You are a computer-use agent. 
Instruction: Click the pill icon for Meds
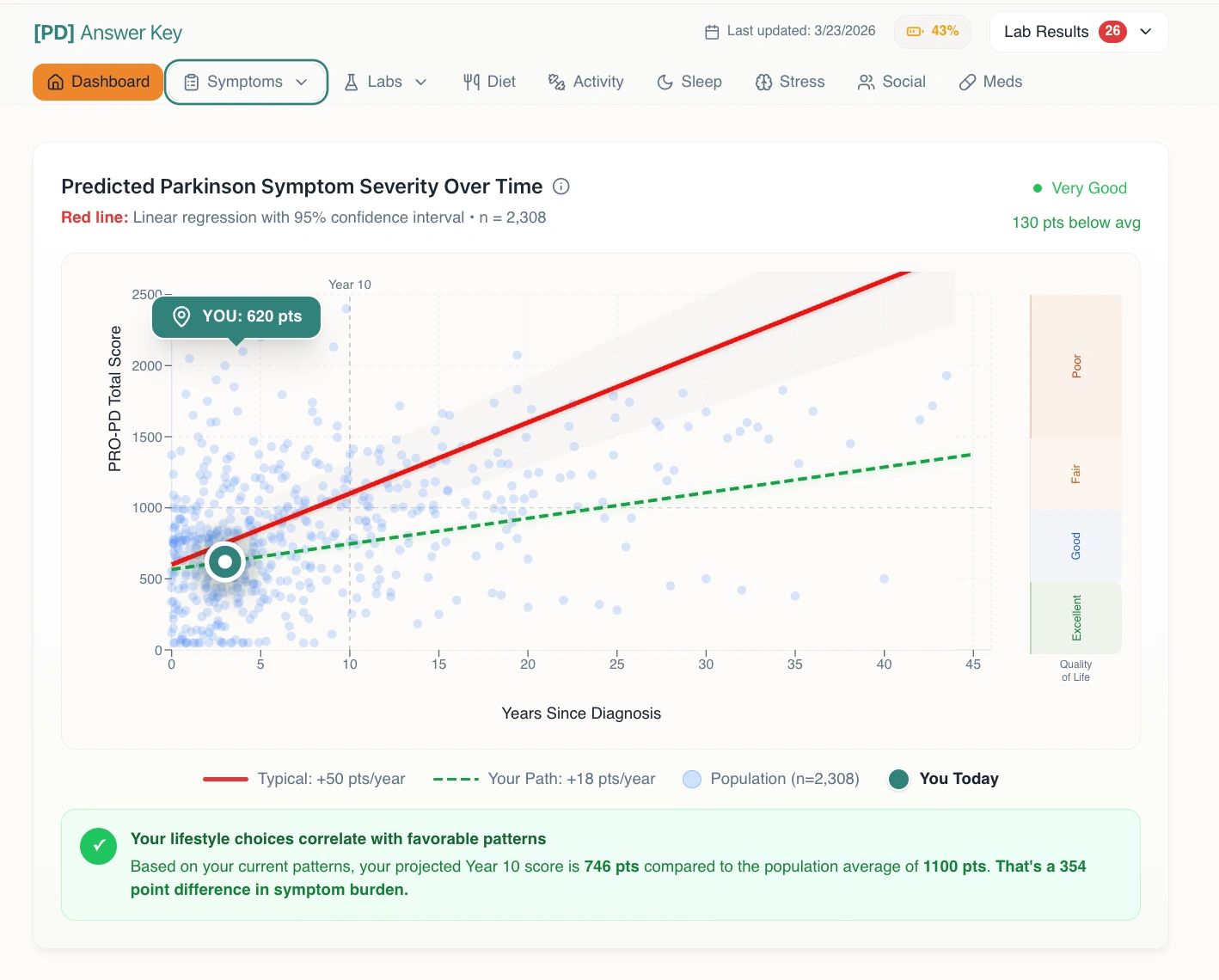click(x=967, y=83)
